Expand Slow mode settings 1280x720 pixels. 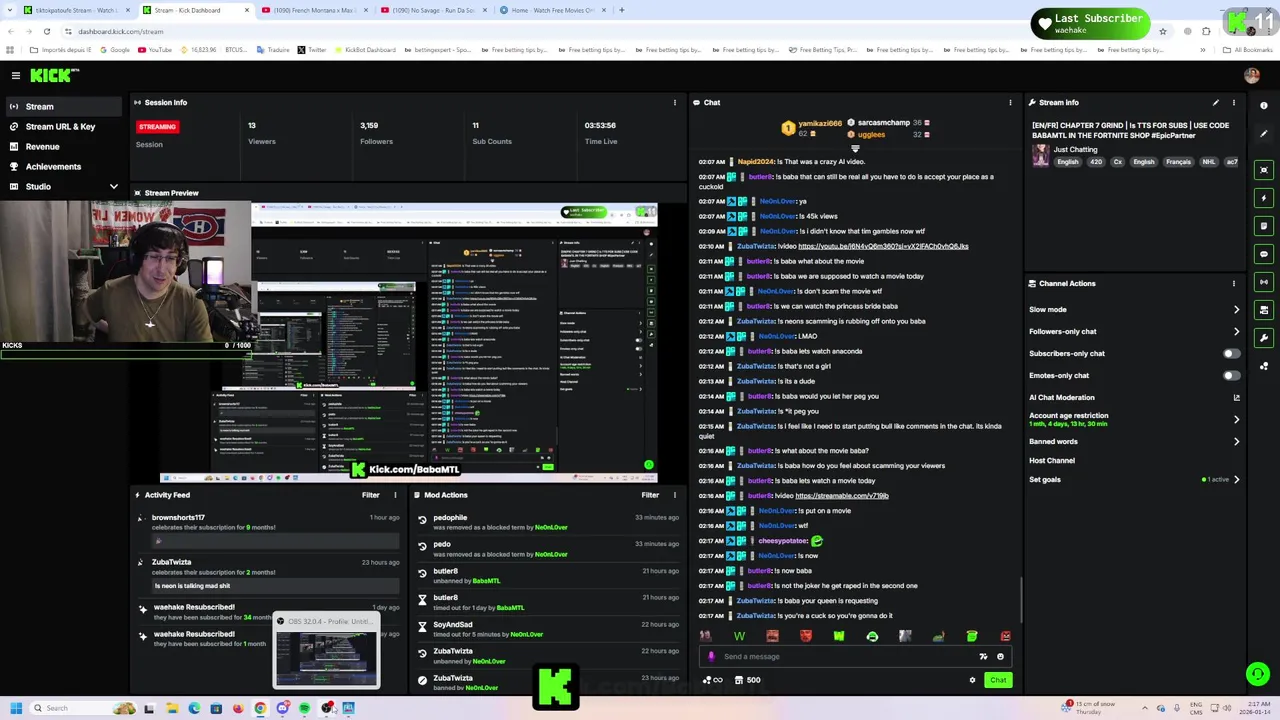pos(1236,309)
